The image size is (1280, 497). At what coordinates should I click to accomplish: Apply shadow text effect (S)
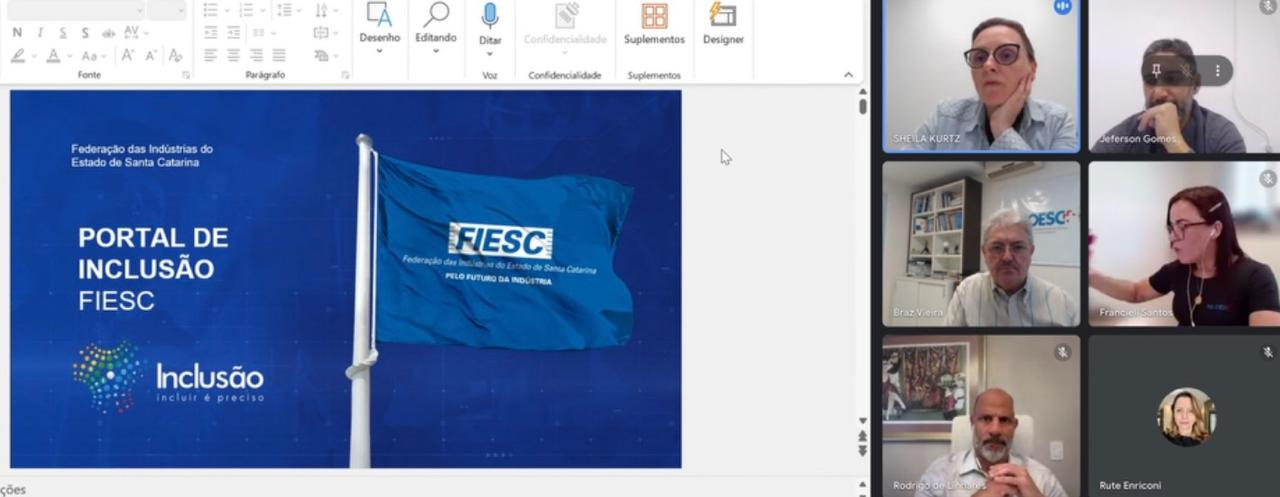[84, 33]
